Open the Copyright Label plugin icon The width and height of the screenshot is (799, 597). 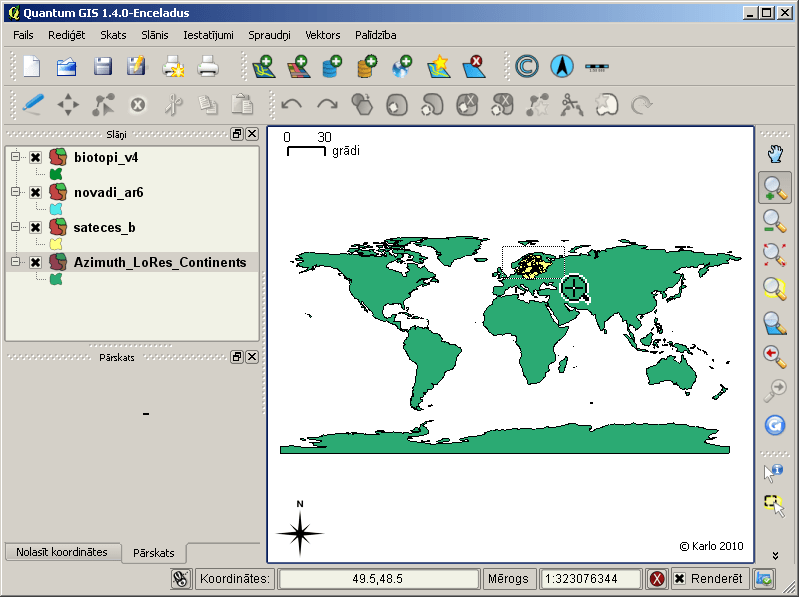pyautogui.click(x=527, y=67)
